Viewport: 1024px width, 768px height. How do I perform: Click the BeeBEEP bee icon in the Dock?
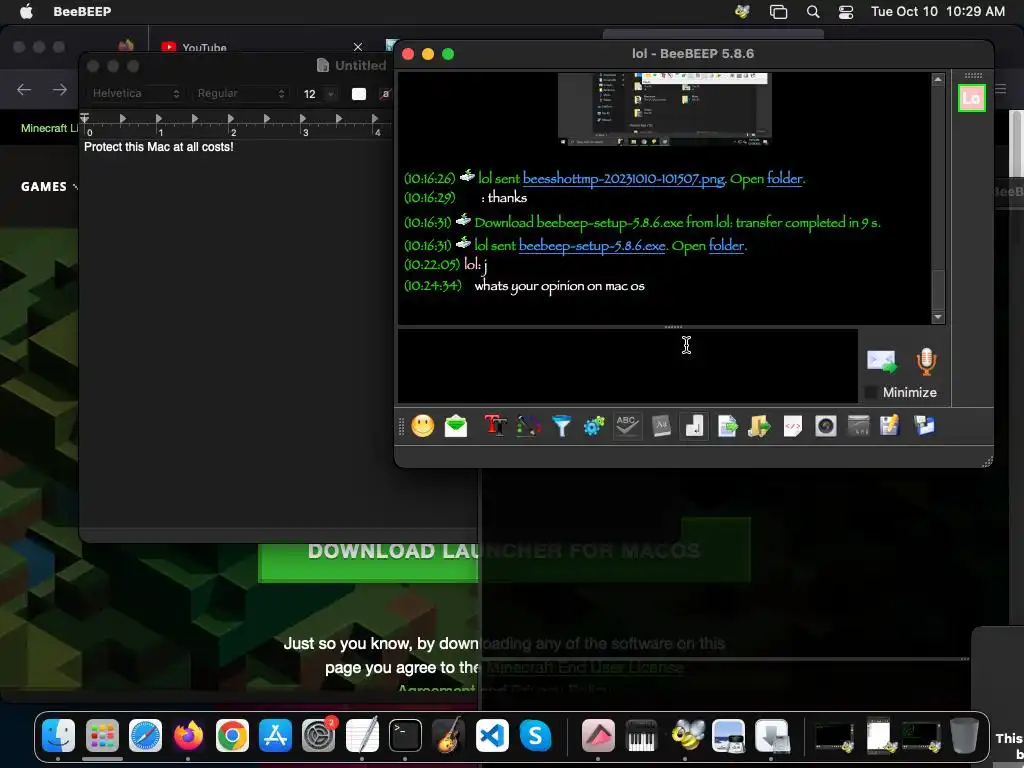click(x=686, y=735)
